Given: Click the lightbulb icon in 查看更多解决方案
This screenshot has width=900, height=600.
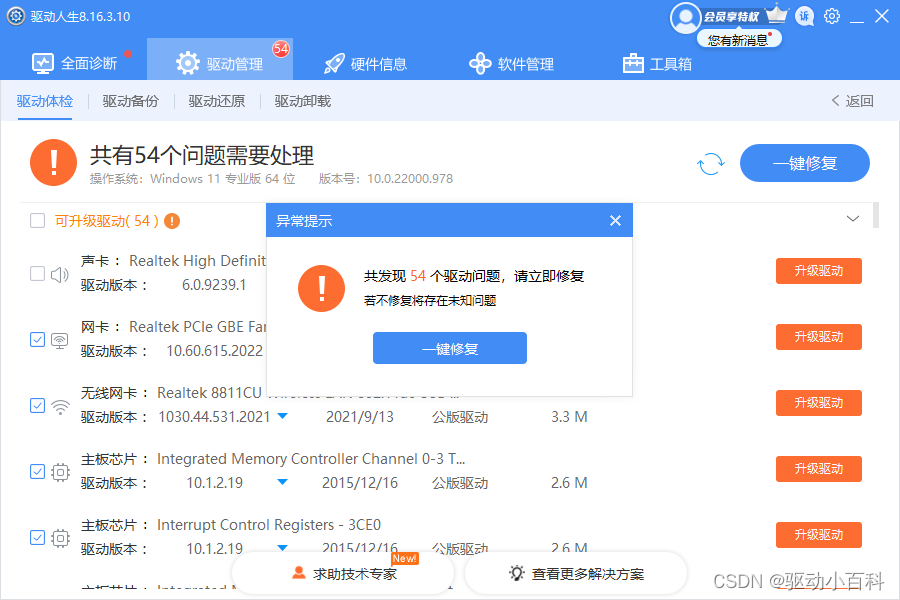Looking at the screenshot, I should 517,572.
